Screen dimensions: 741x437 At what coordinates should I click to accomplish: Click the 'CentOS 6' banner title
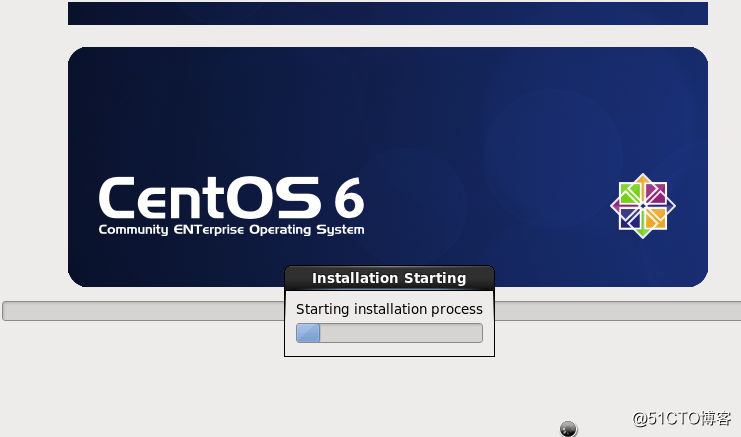(232, 197)
